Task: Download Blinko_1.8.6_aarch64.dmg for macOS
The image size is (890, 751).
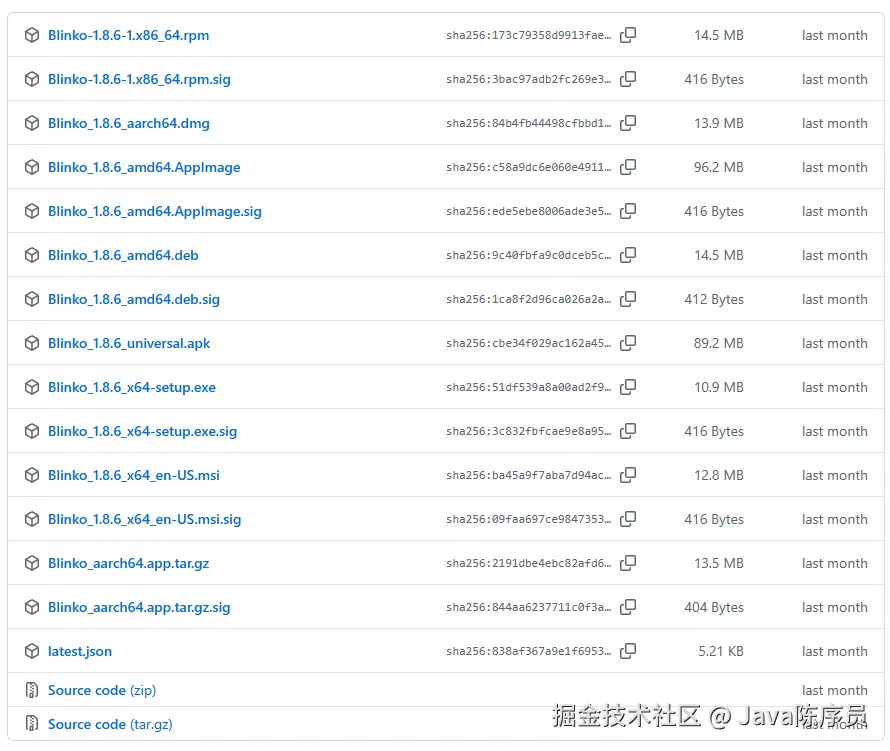Action: [x=129, y=123]
